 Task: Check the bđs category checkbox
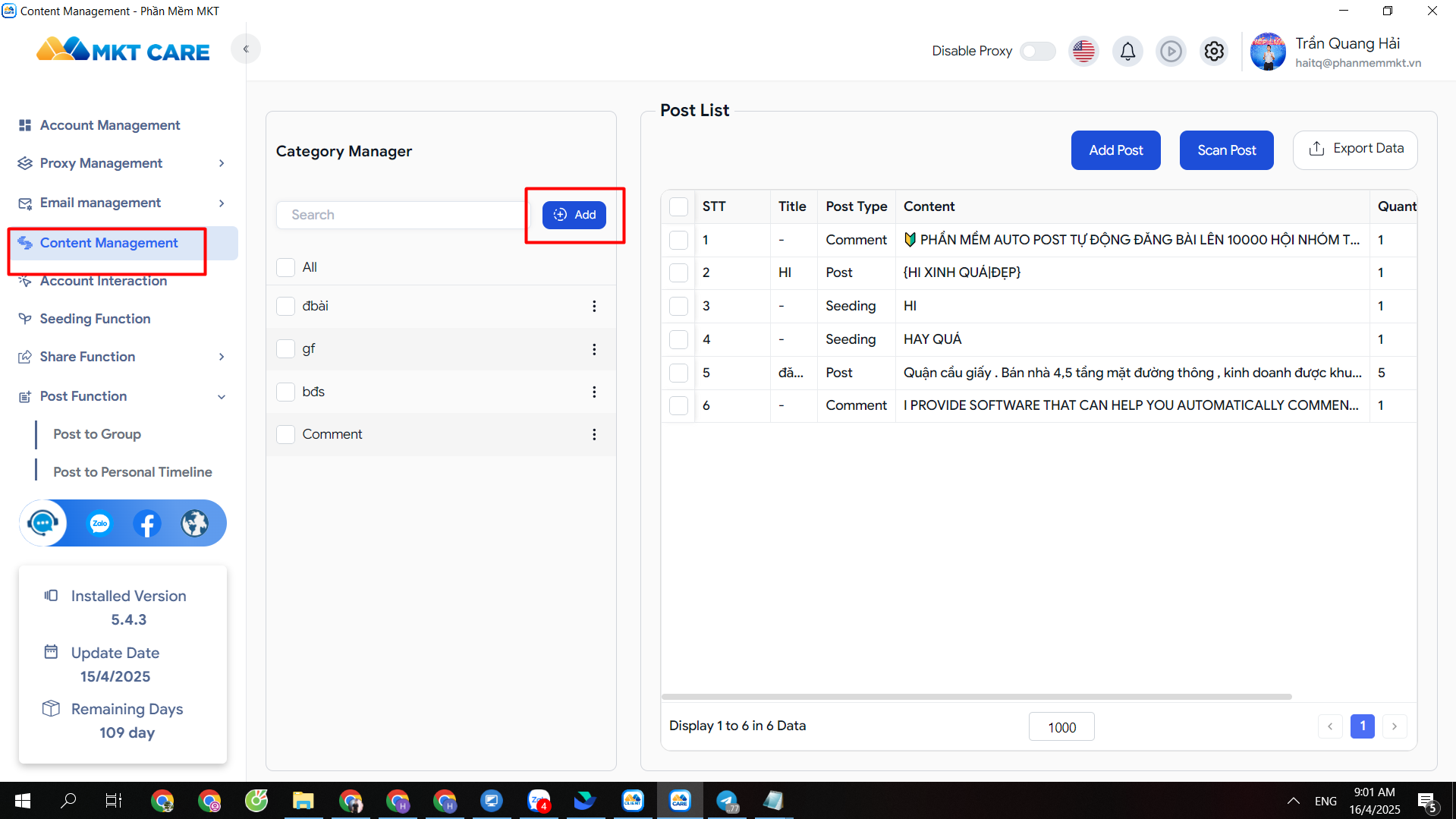tap(285, 392)
